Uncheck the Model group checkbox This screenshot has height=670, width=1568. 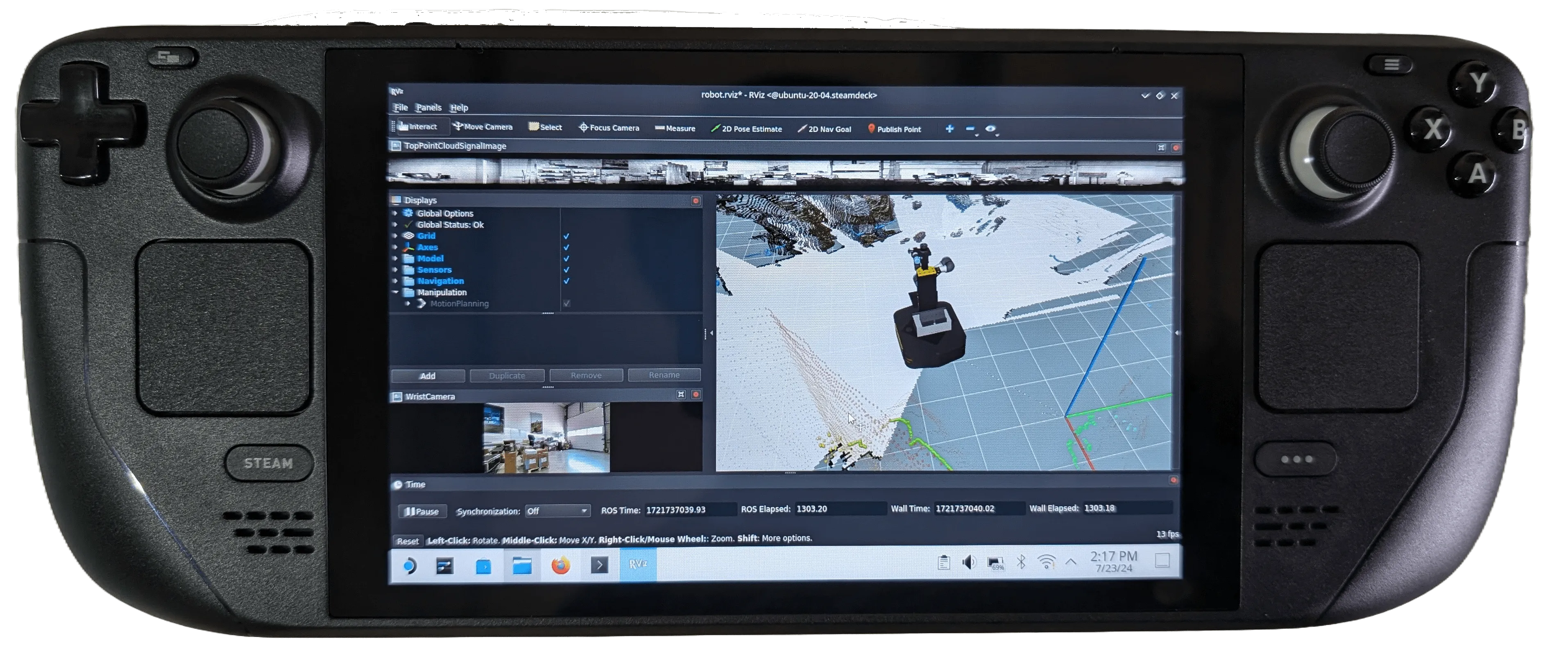click(566, 259)
